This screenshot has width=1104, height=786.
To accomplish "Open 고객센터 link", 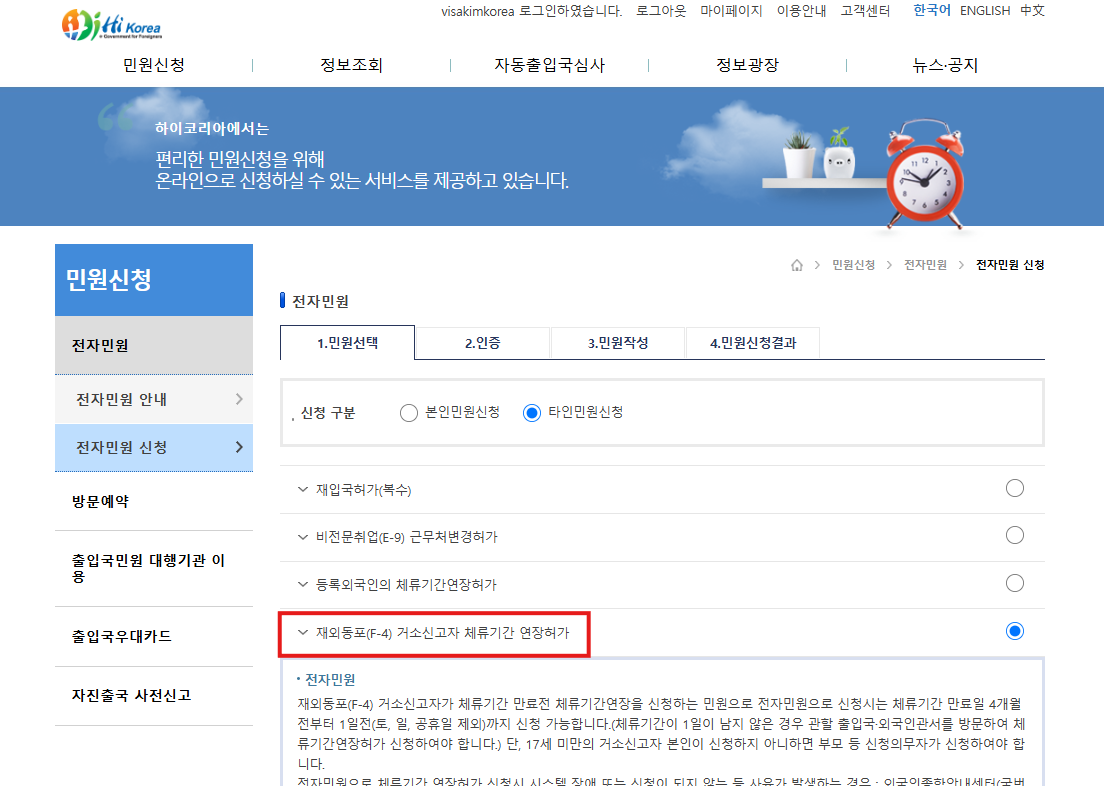I will [x=865, y=11].
